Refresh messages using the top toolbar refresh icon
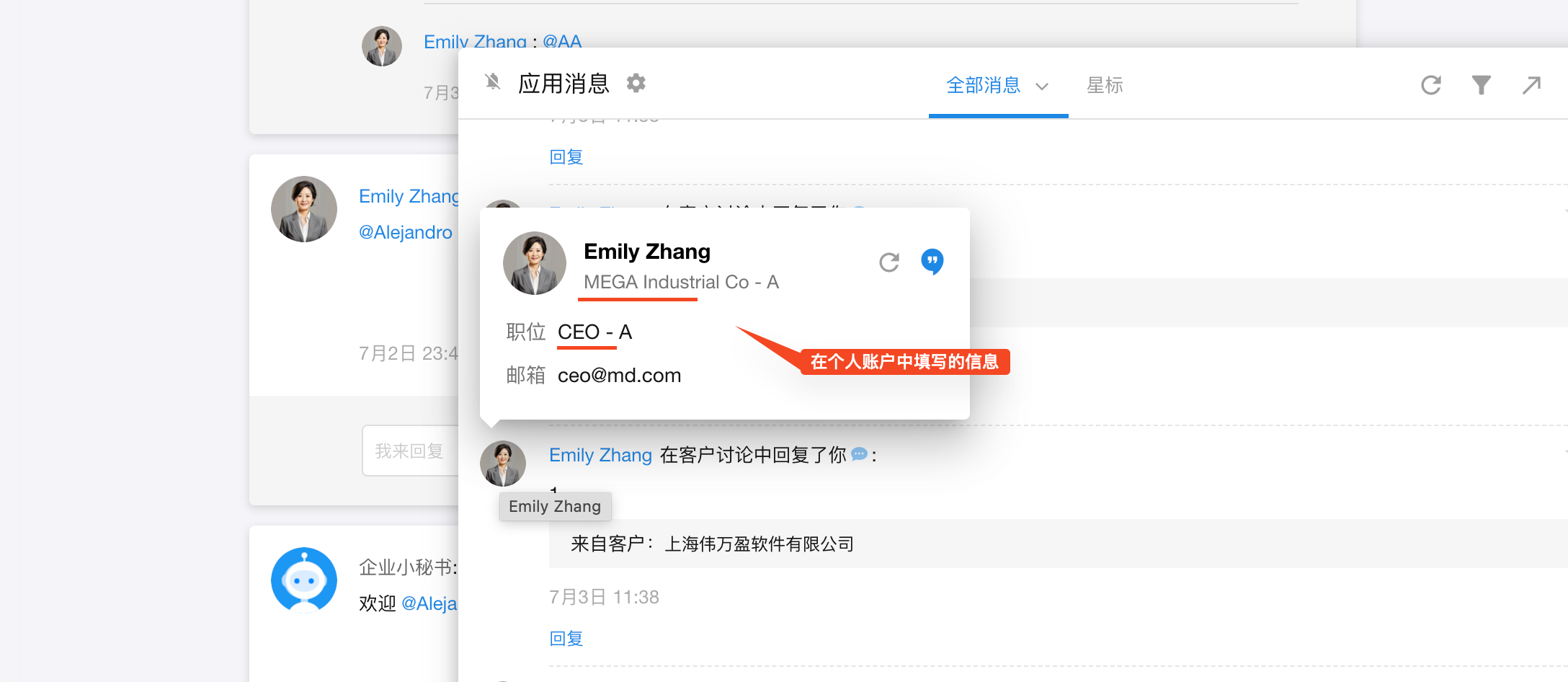 pyautogui.click(x=1430, y=85)
